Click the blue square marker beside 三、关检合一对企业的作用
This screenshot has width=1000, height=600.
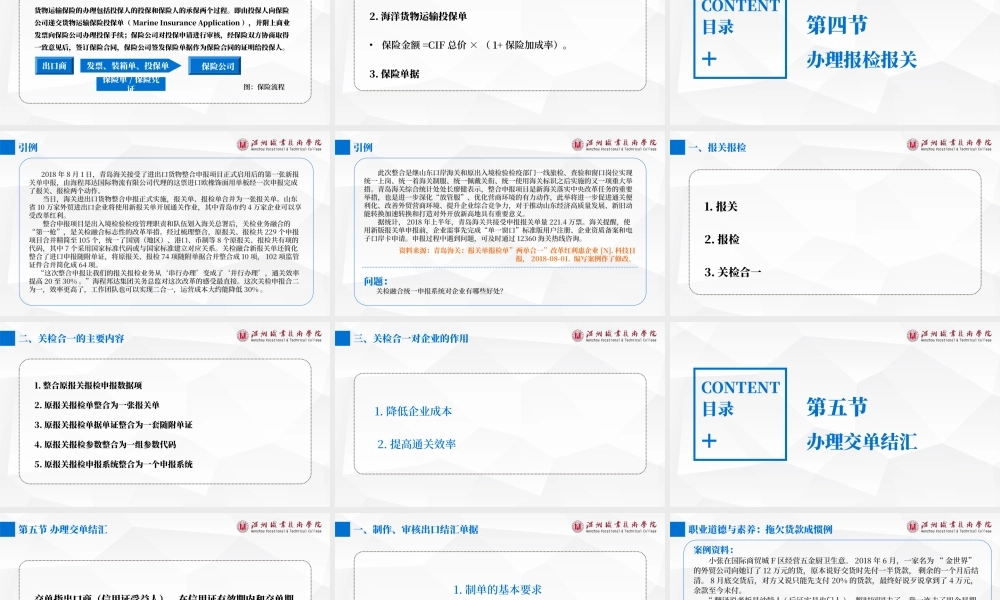[348, 338]
